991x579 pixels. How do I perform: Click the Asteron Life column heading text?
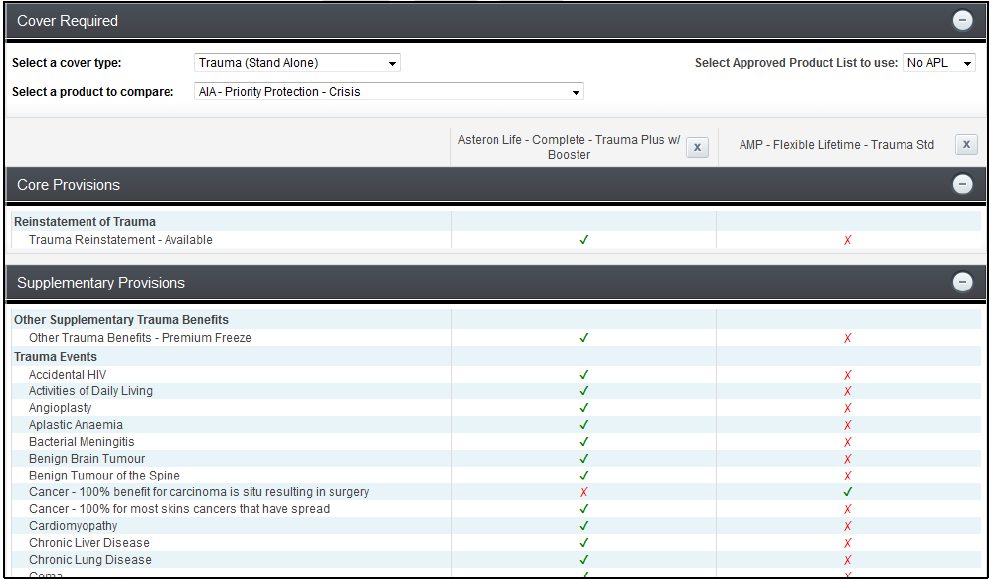point(569,147)
